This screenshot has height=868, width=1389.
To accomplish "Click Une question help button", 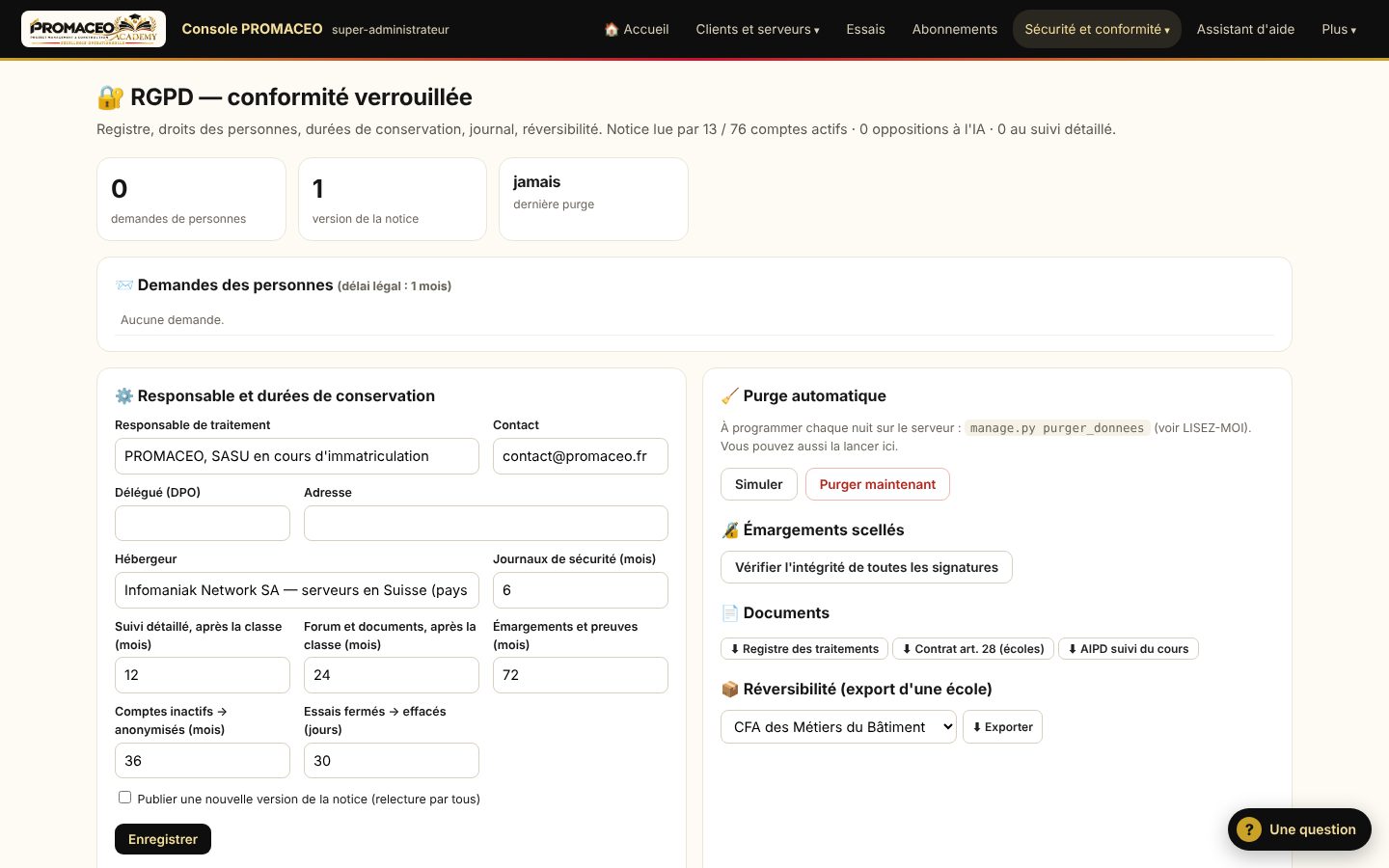I will [1299, 829].
